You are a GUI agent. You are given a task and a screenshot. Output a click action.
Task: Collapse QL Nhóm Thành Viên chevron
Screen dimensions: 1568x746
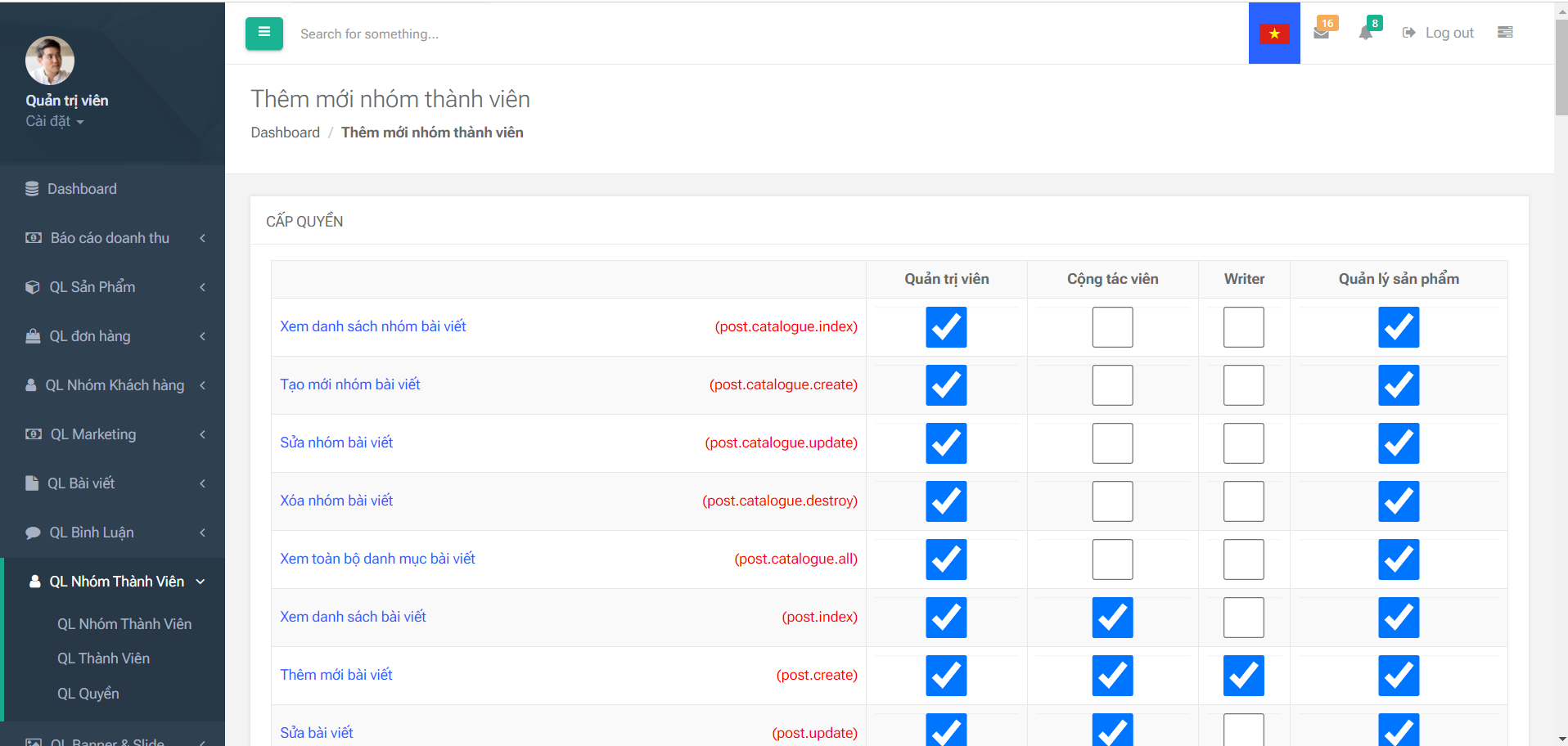coord(201,582)
